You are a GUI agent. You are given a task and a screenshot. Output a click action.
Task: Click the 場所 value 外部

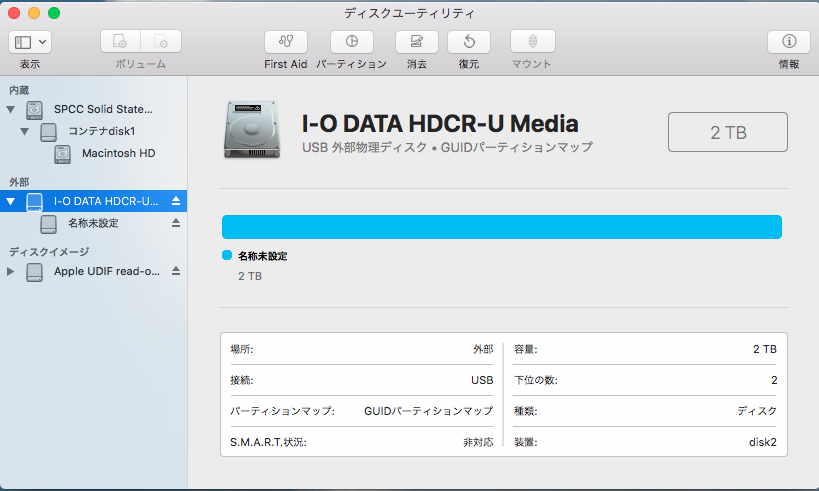(x=483, y=349)
